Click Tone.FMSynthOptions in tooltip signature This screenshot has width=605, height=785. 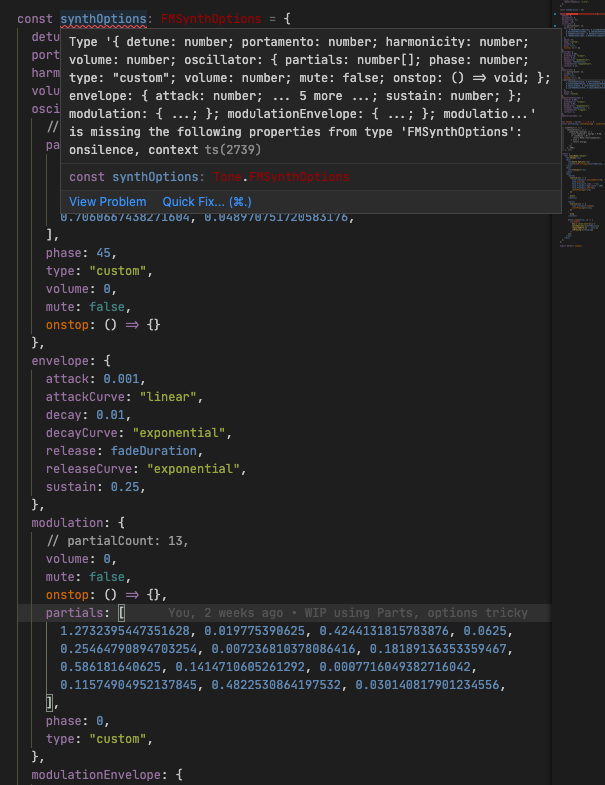click(281, 177)
